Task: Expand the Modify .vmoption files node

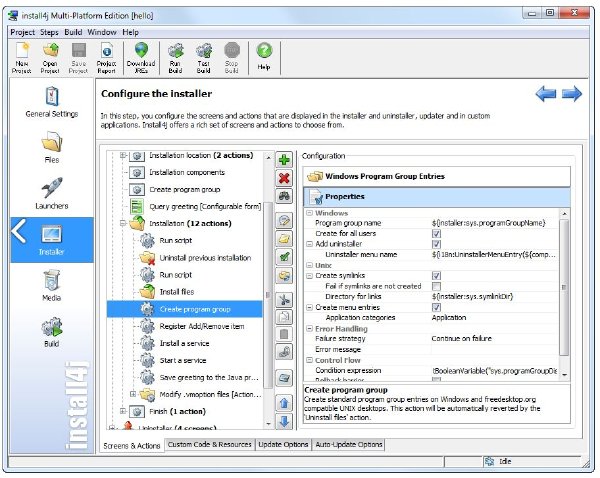Action: click(133, 394)
